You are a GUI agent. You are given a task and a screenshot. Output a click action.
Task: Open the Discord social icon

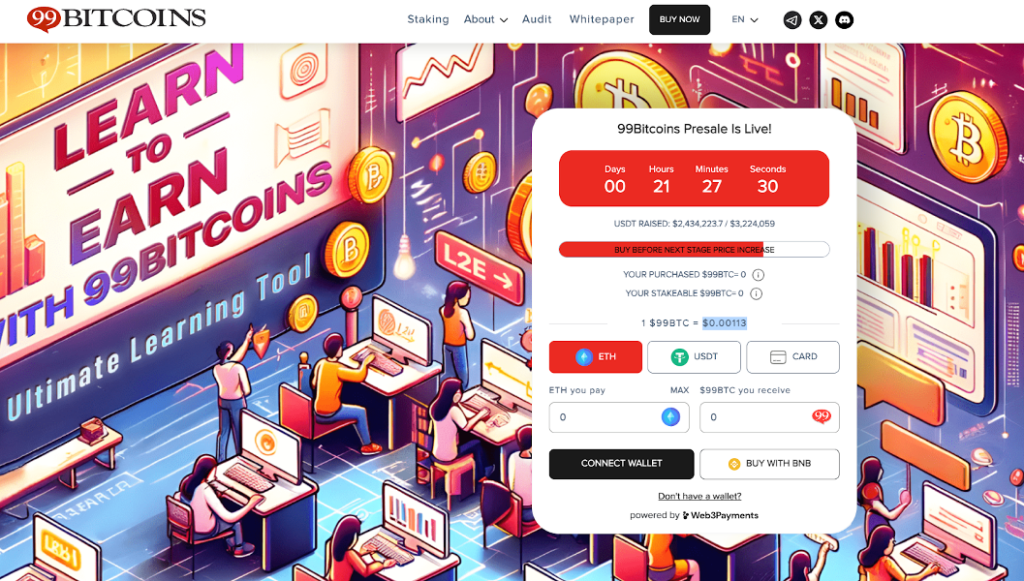(844, 20)
